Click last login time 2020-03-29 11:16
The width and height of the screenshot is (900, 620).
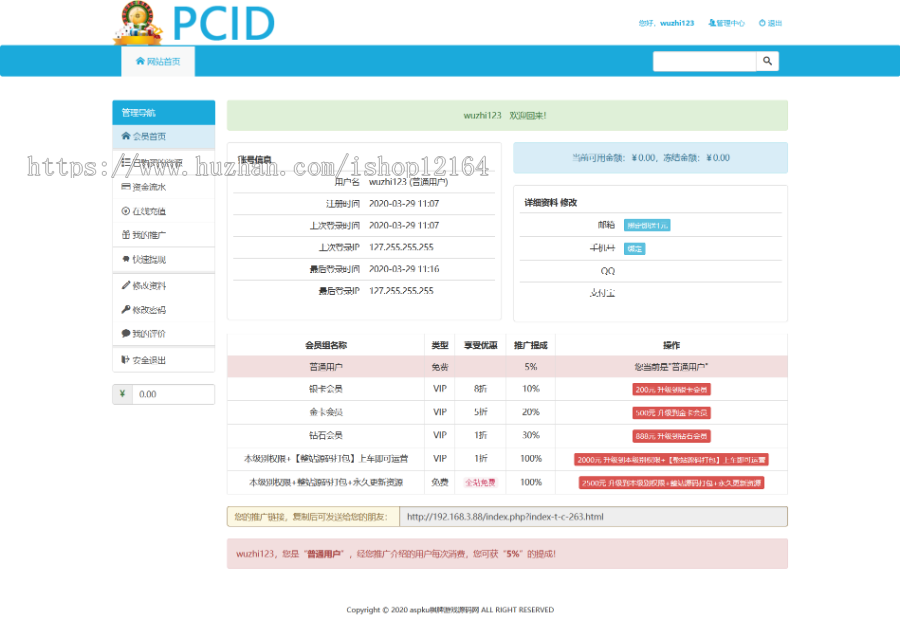pyautogui.click(x=404, y=269)
